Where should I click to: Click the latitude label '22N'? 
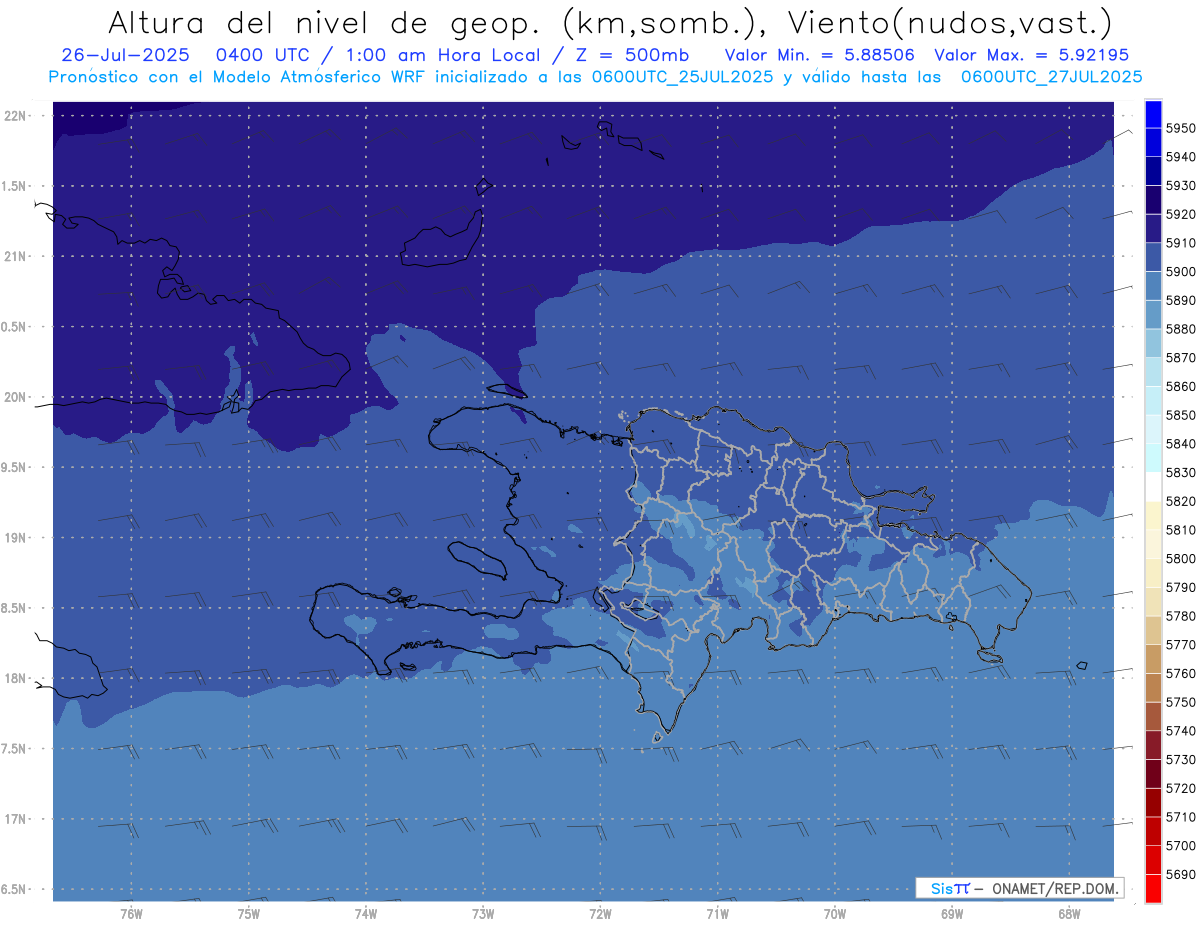coord(14,116)
